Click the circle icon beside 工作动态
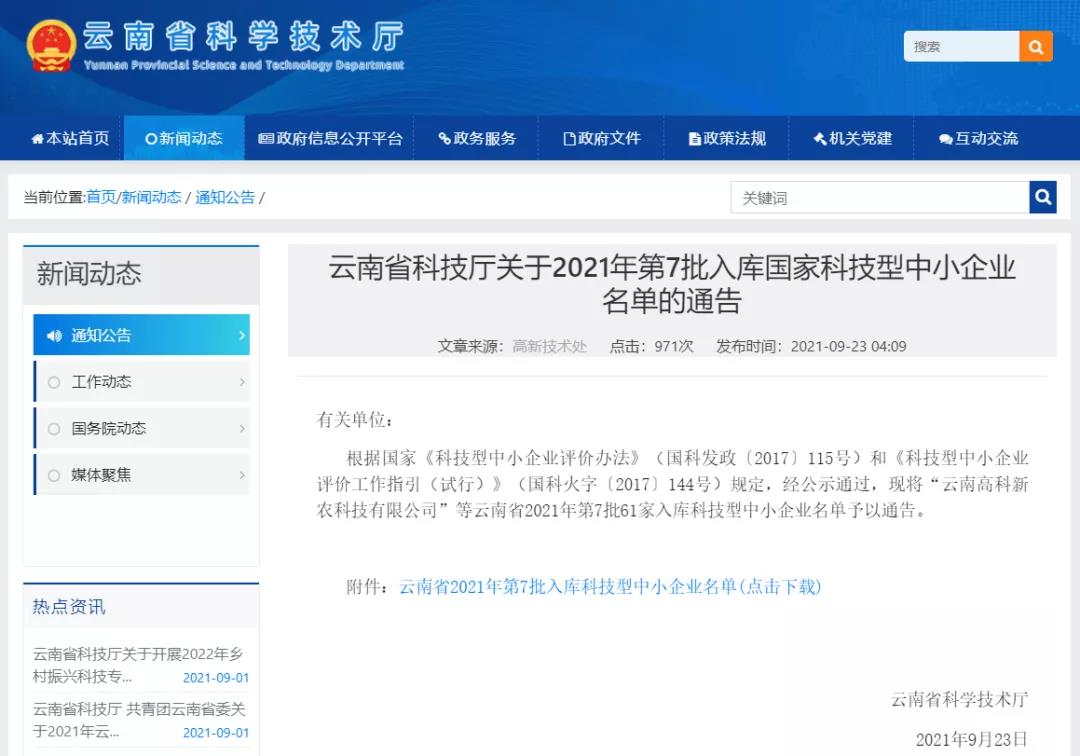Viewport: 1080px width, 756px height. pos(54,382)
